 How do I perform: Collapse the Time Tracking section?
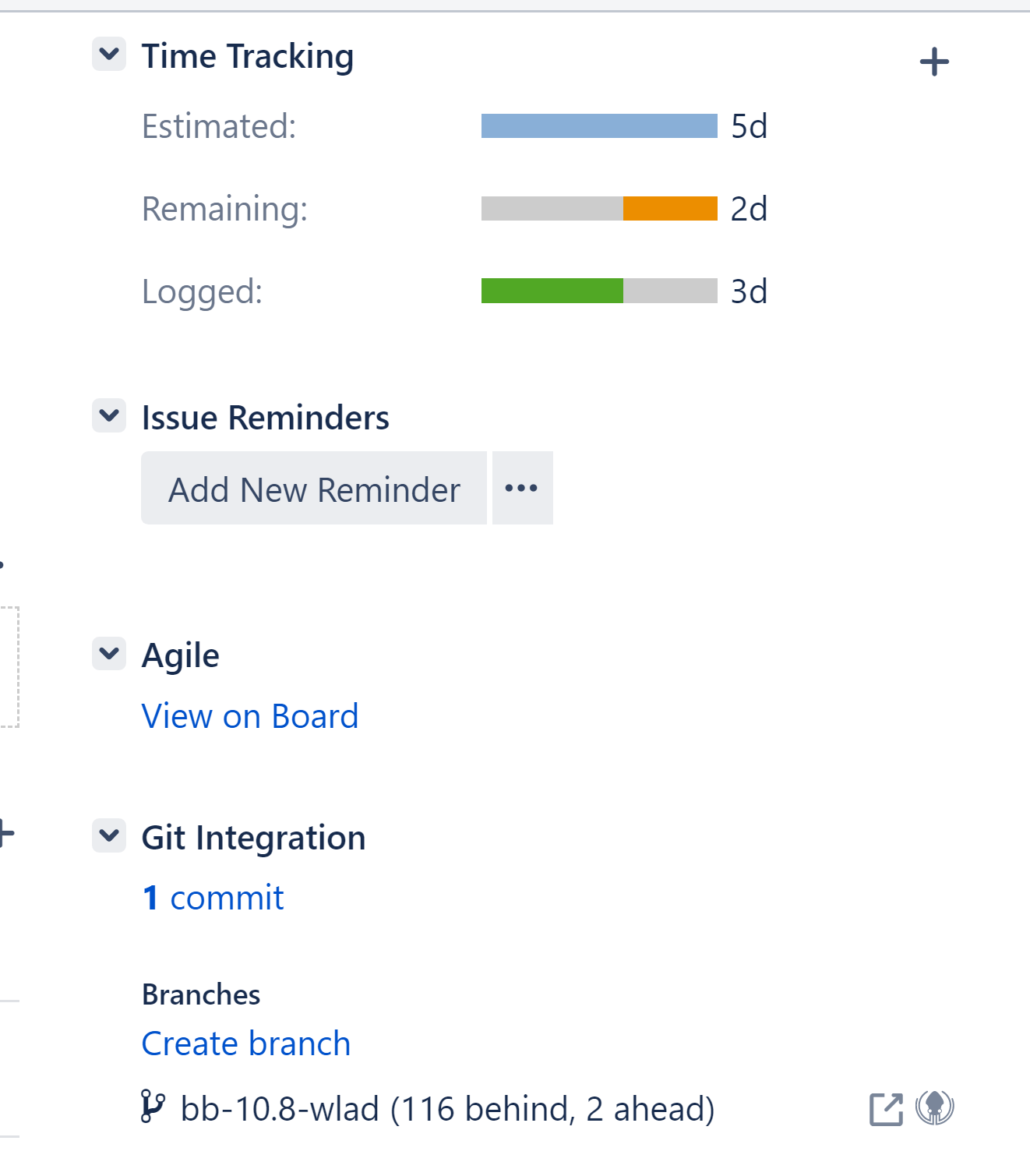(x=109, y=55)
